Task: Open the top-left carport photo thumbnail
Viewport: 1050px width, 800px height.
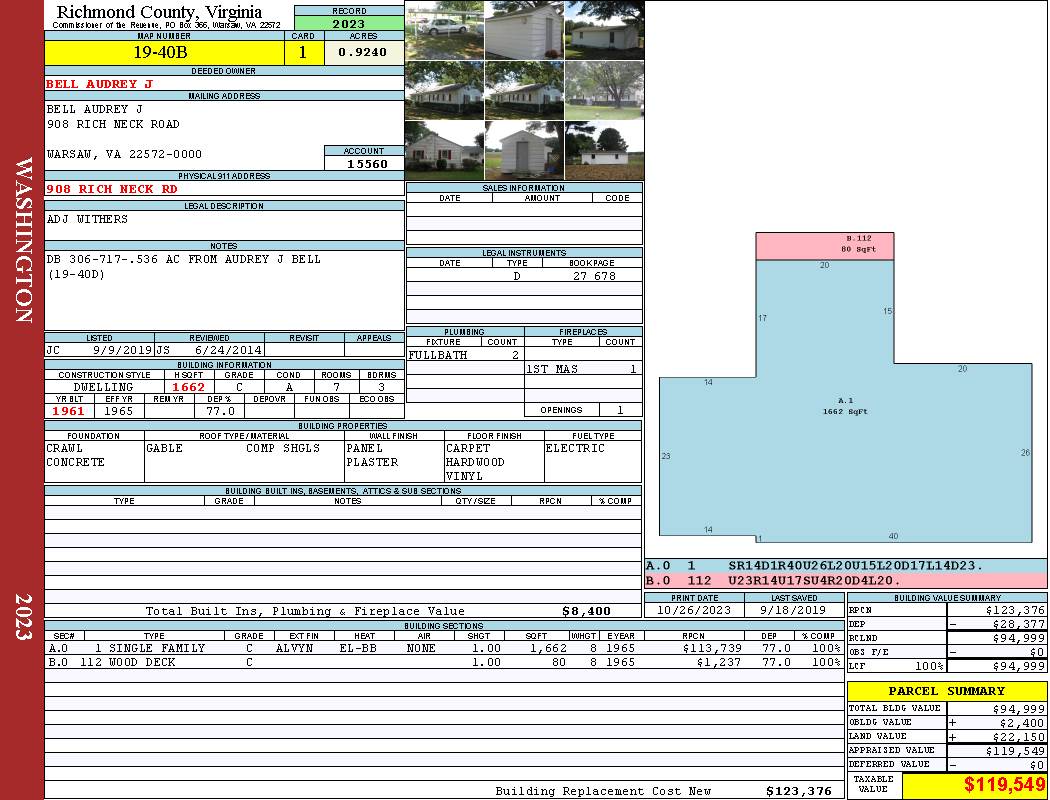Action: [444, 30]
